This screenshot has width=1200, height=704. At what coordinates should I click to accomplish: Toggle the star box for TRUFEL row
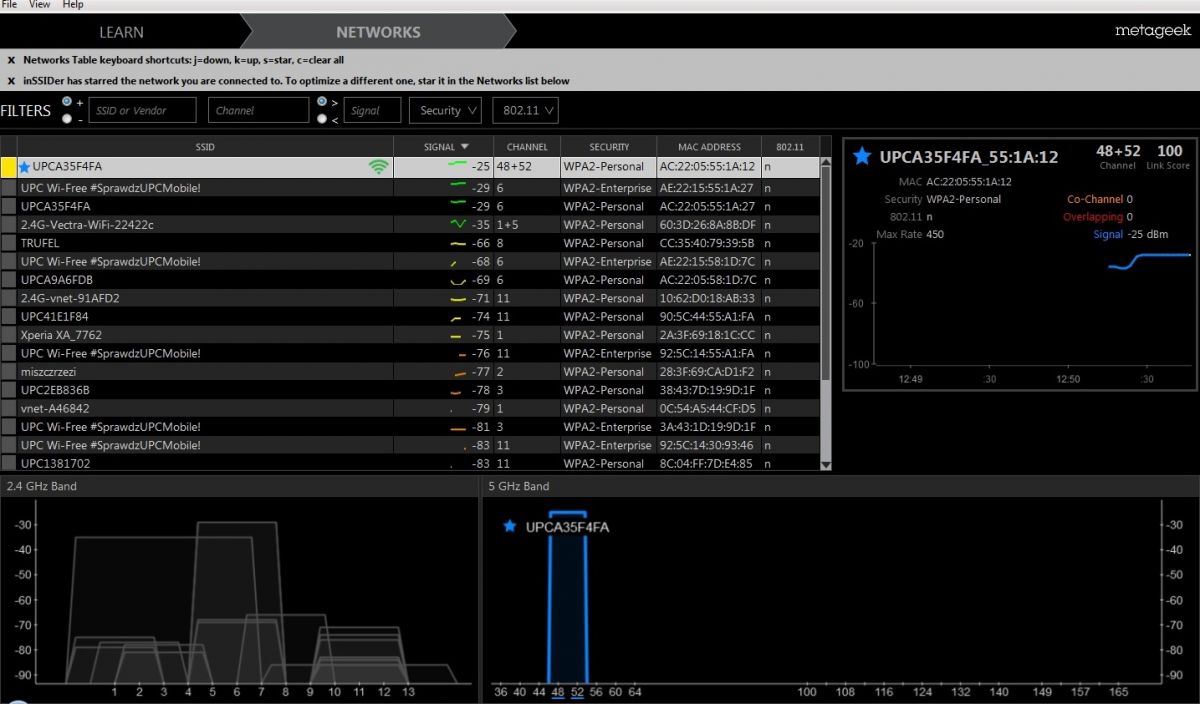8,243
